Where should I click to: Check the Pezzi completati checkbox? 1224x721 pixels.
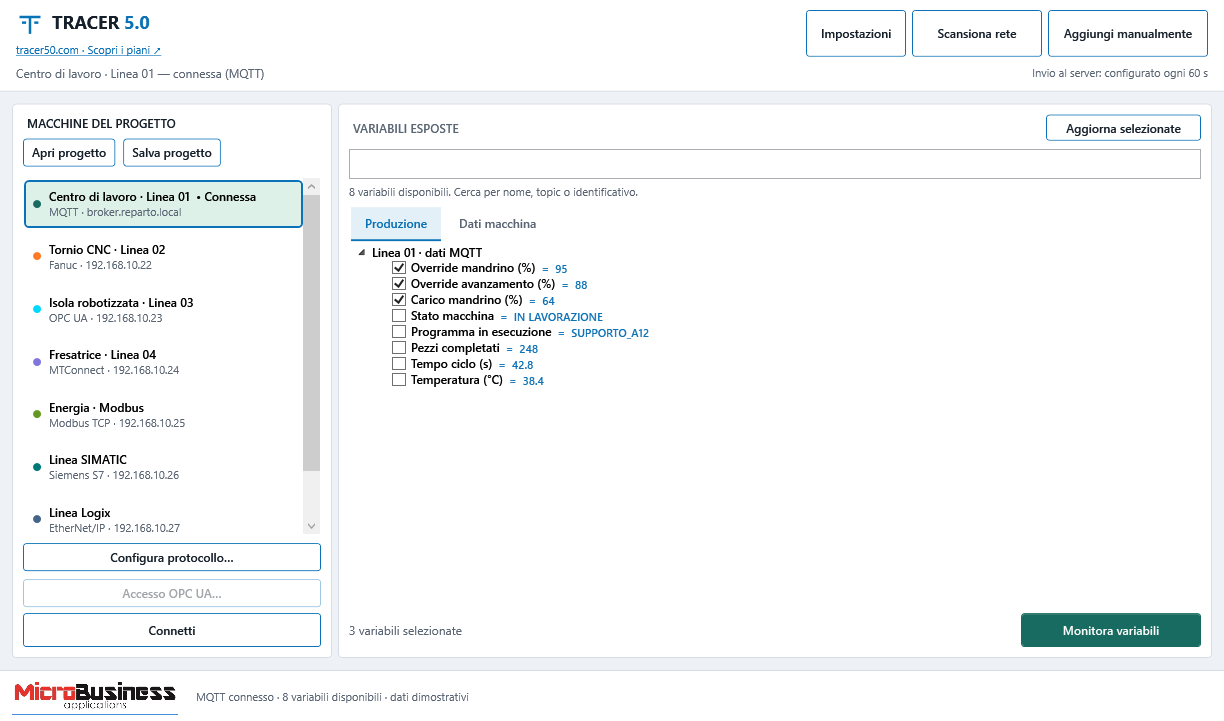[399, 348]
